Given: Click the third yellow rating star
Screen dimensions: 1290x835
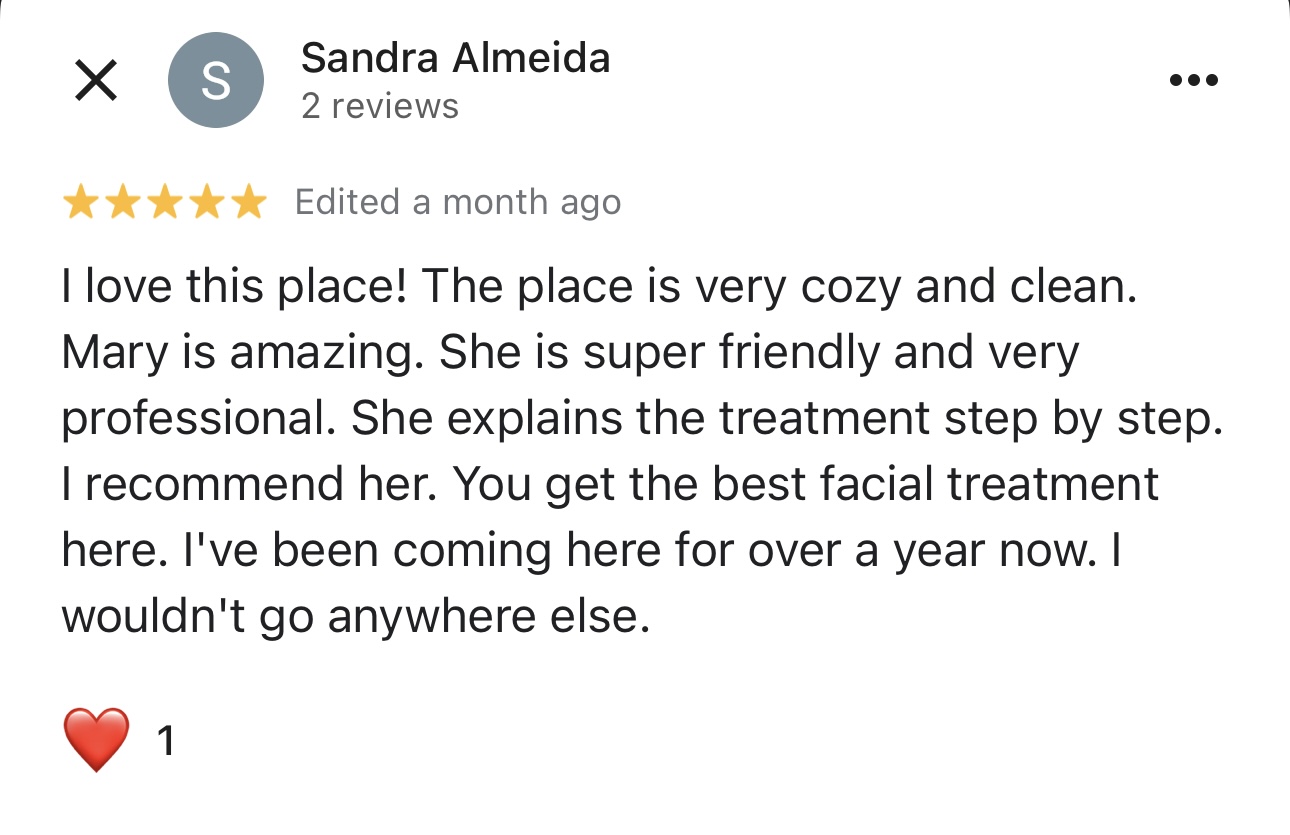Looking at the screenshot, I should (x=164, y=203).
